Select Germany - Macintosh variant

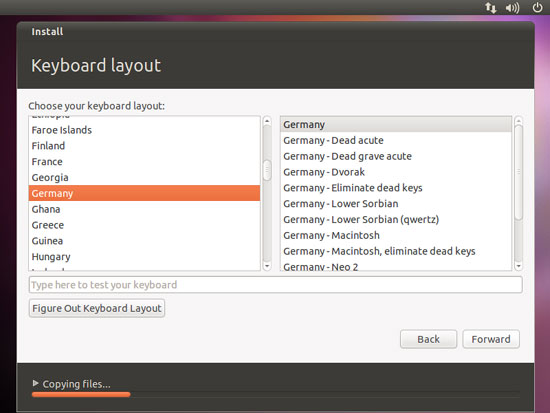pos(396,235)
